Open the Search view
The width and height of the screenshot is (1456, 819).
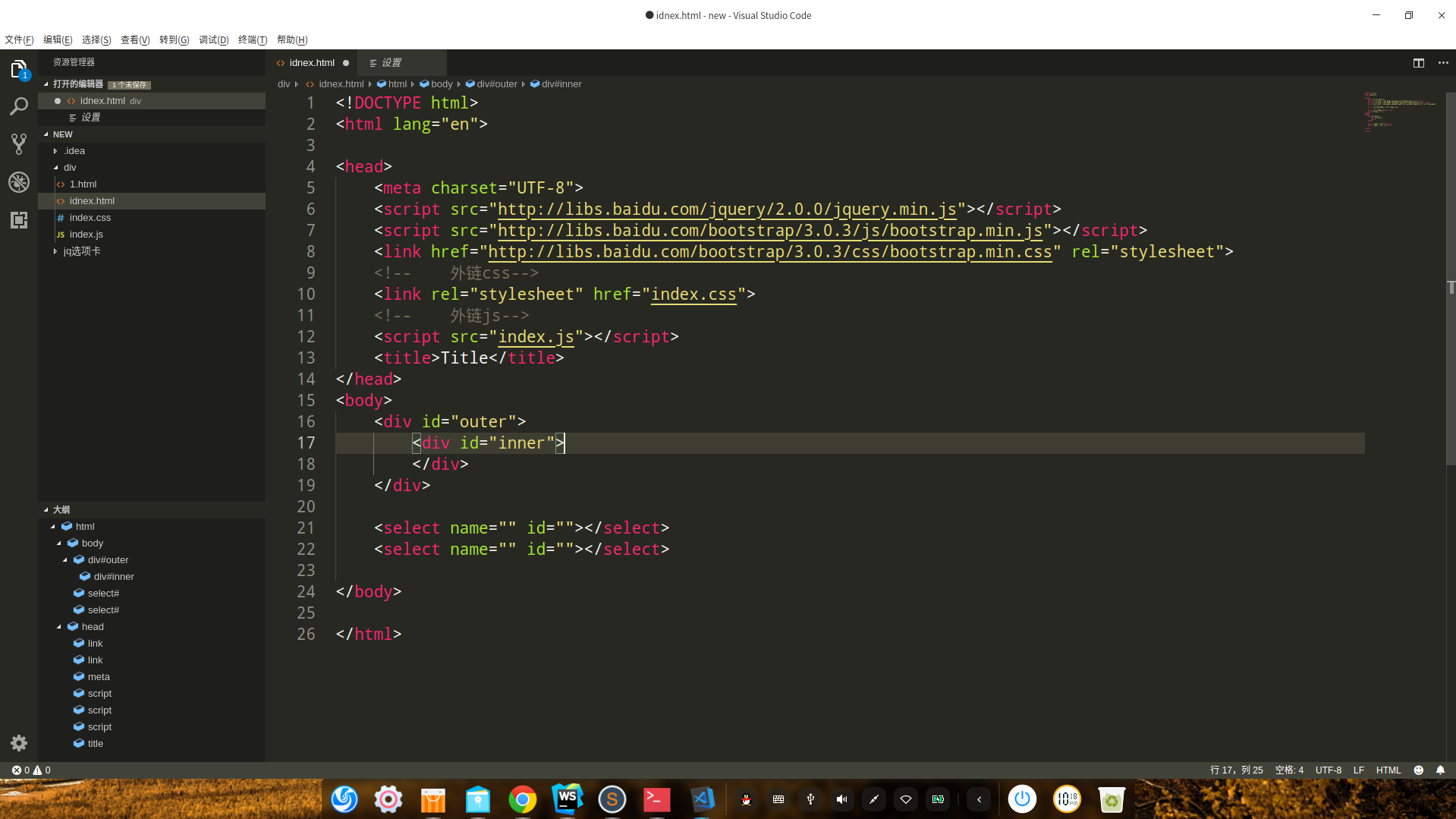coord(18,106)
